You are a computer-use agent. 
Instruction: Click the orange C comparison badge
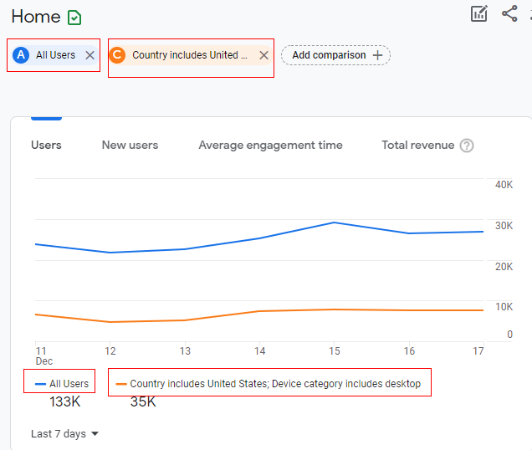[117, 55]
